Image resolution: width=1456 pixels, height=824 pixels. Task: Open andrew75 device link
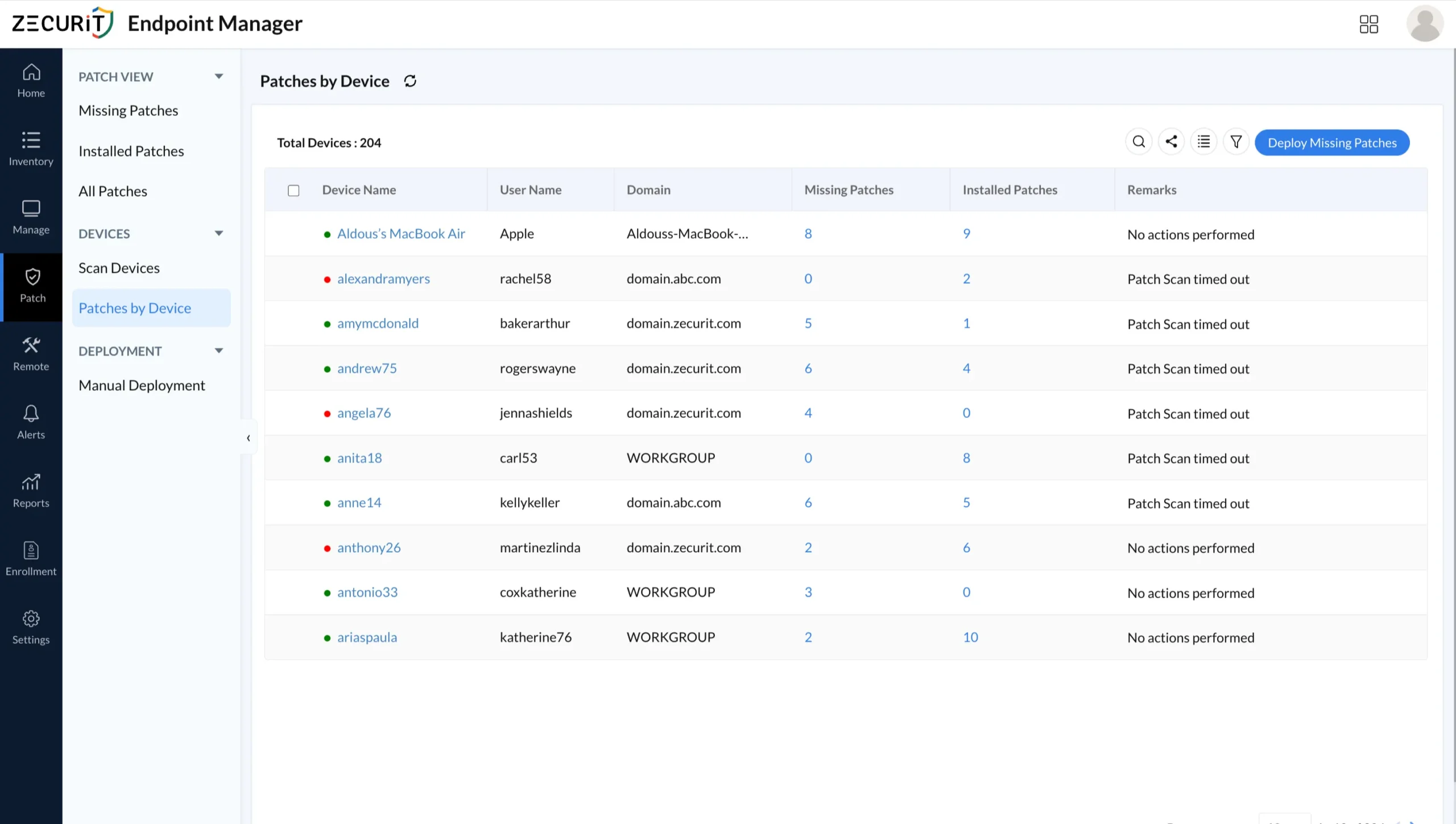point(367,368)
